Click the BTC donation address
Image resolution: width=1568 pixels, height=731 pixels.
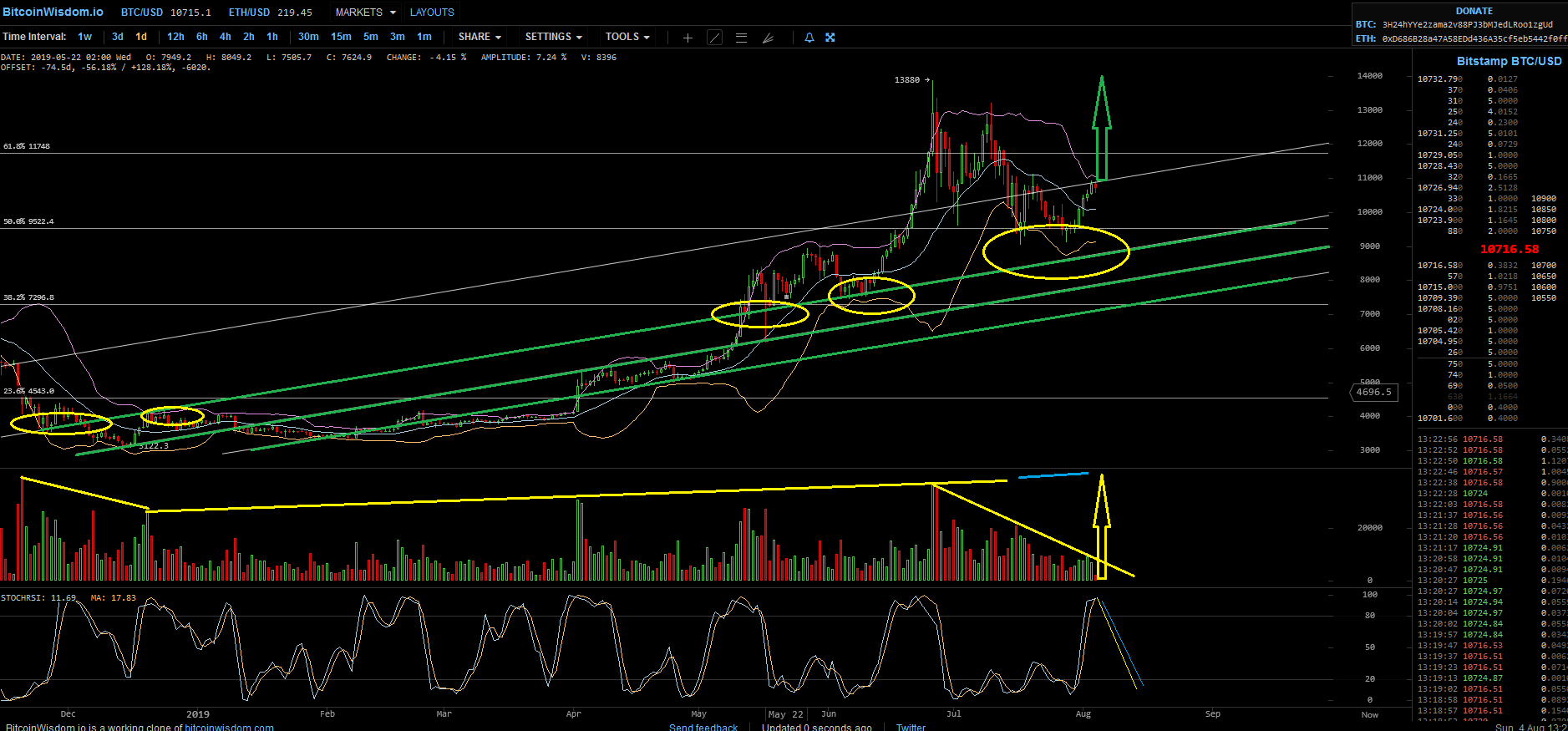click(1468, 24)
